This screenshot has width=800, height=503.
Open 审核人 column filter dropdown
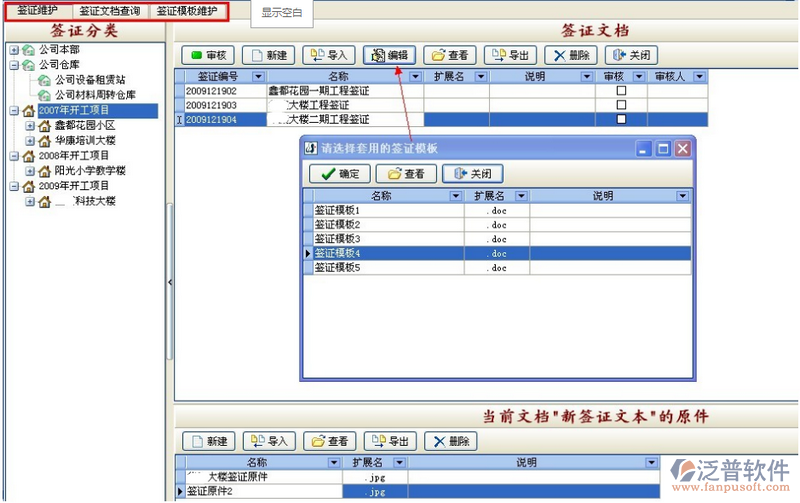point(699,77)
